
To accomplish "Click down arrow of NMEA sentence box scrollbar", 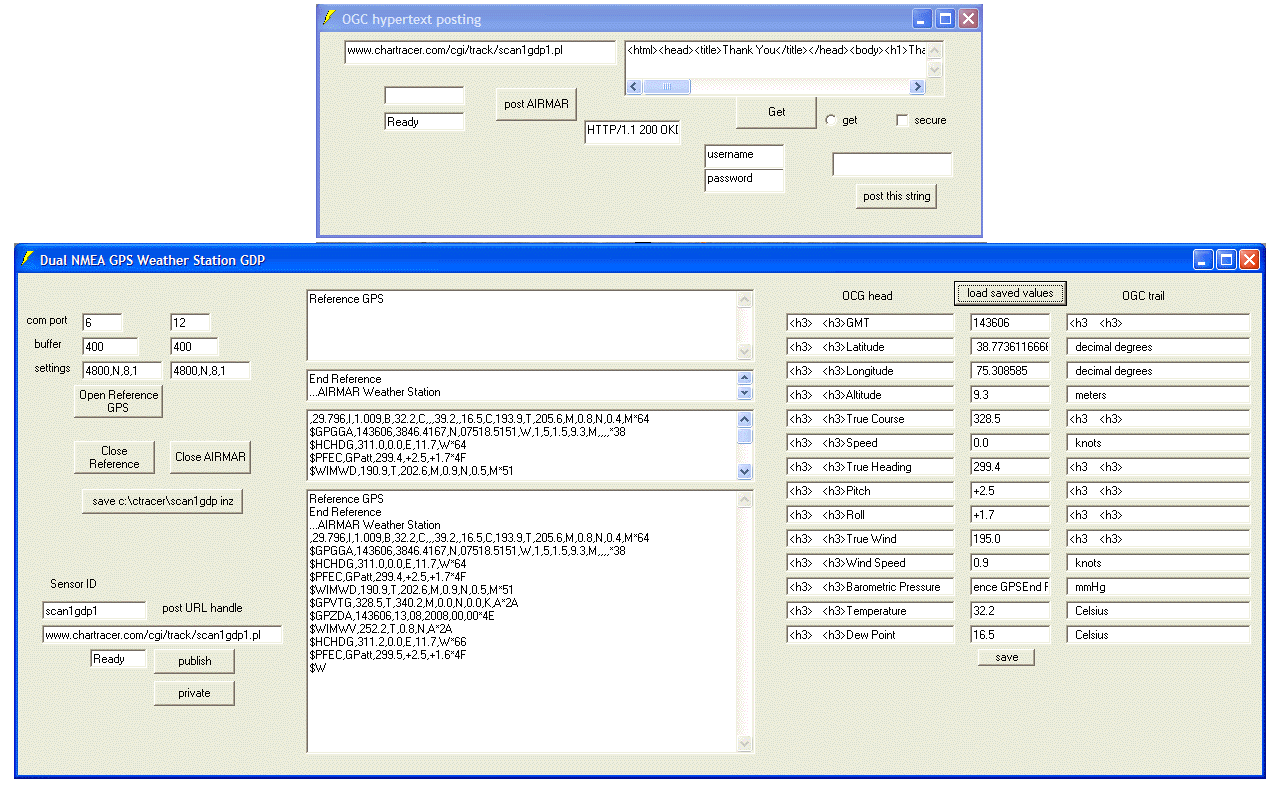I will coord(744,471).
